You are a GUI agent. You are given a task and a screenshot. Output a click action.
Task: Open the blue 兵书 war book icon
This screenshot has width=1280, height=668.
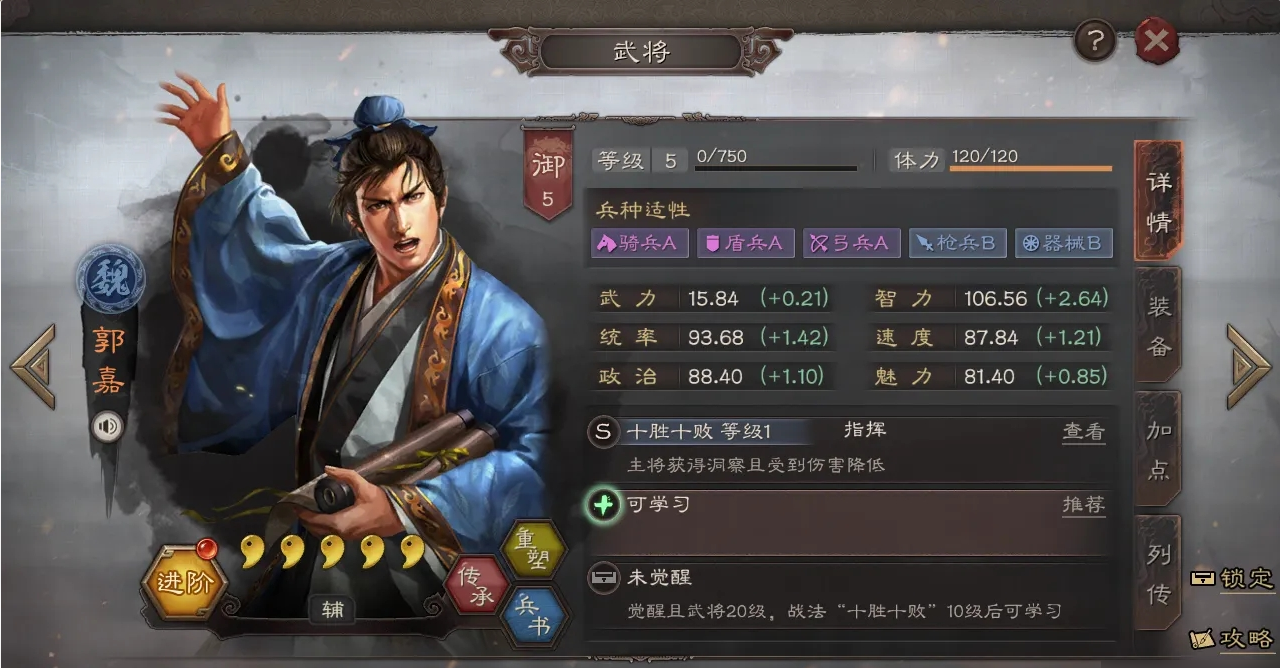532,616
